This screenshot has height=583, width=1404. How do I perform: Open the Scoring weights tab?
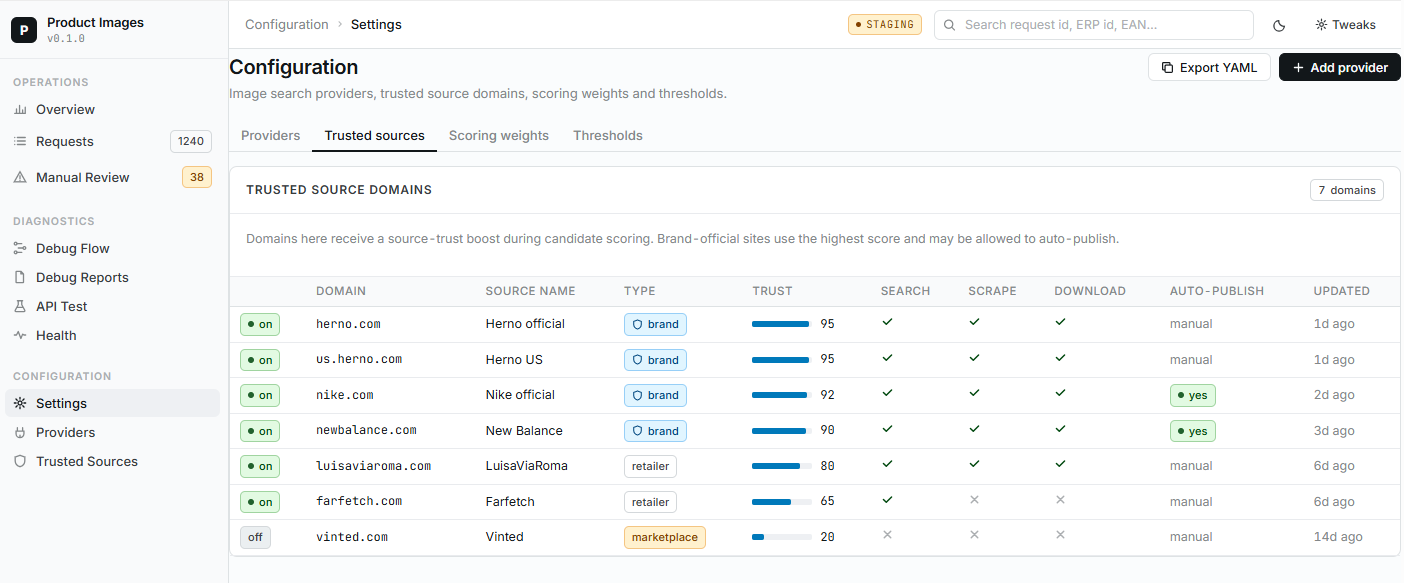[499, 136]
